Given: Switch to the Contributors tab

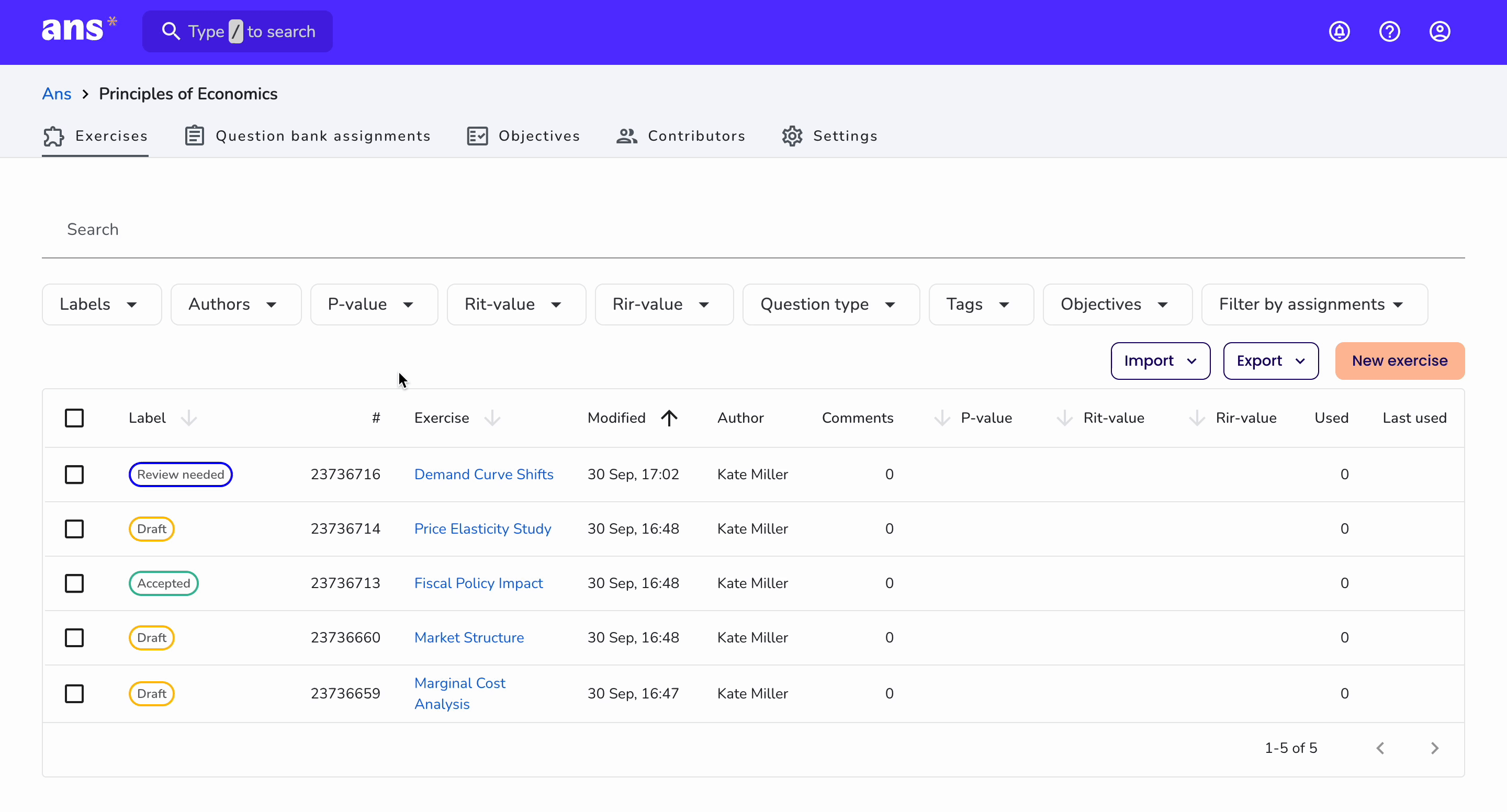Looking at the screenshot, I should pyautogui.click(x=680, y=136).
